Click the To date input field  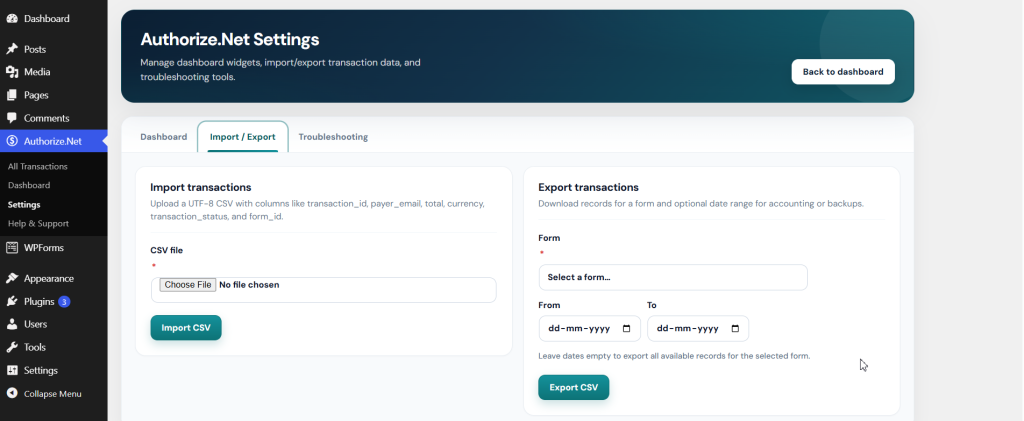[x=698, y=329]
